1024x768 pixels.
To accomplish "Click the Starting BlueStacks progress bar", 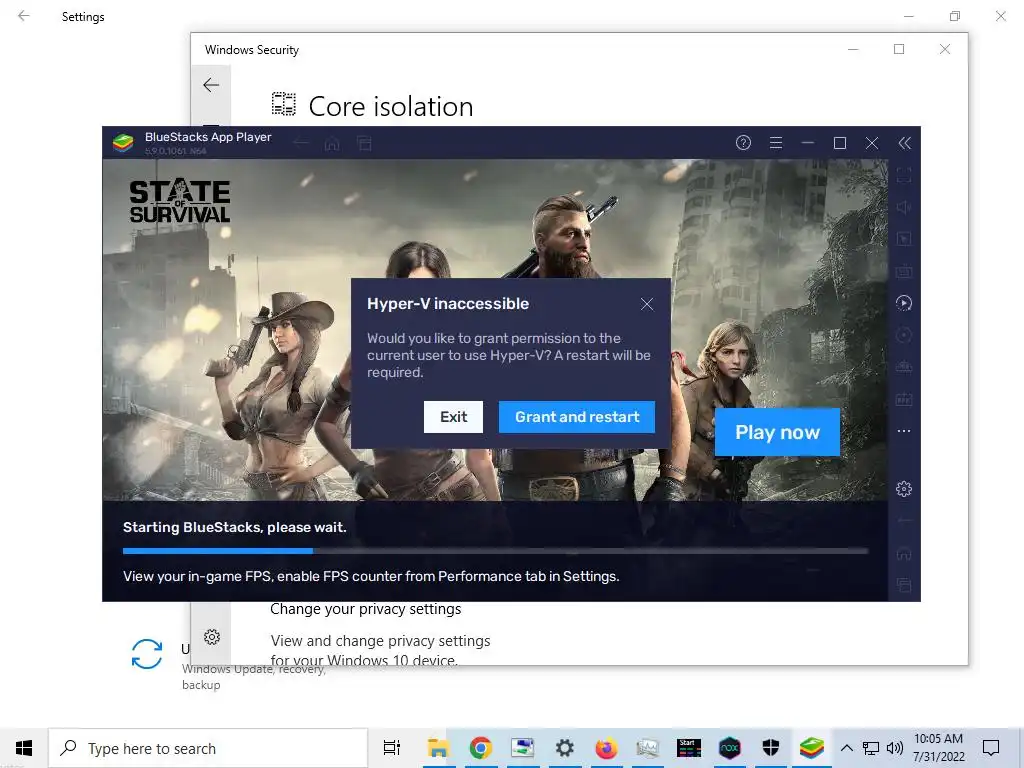I will (x=496, y=551).
